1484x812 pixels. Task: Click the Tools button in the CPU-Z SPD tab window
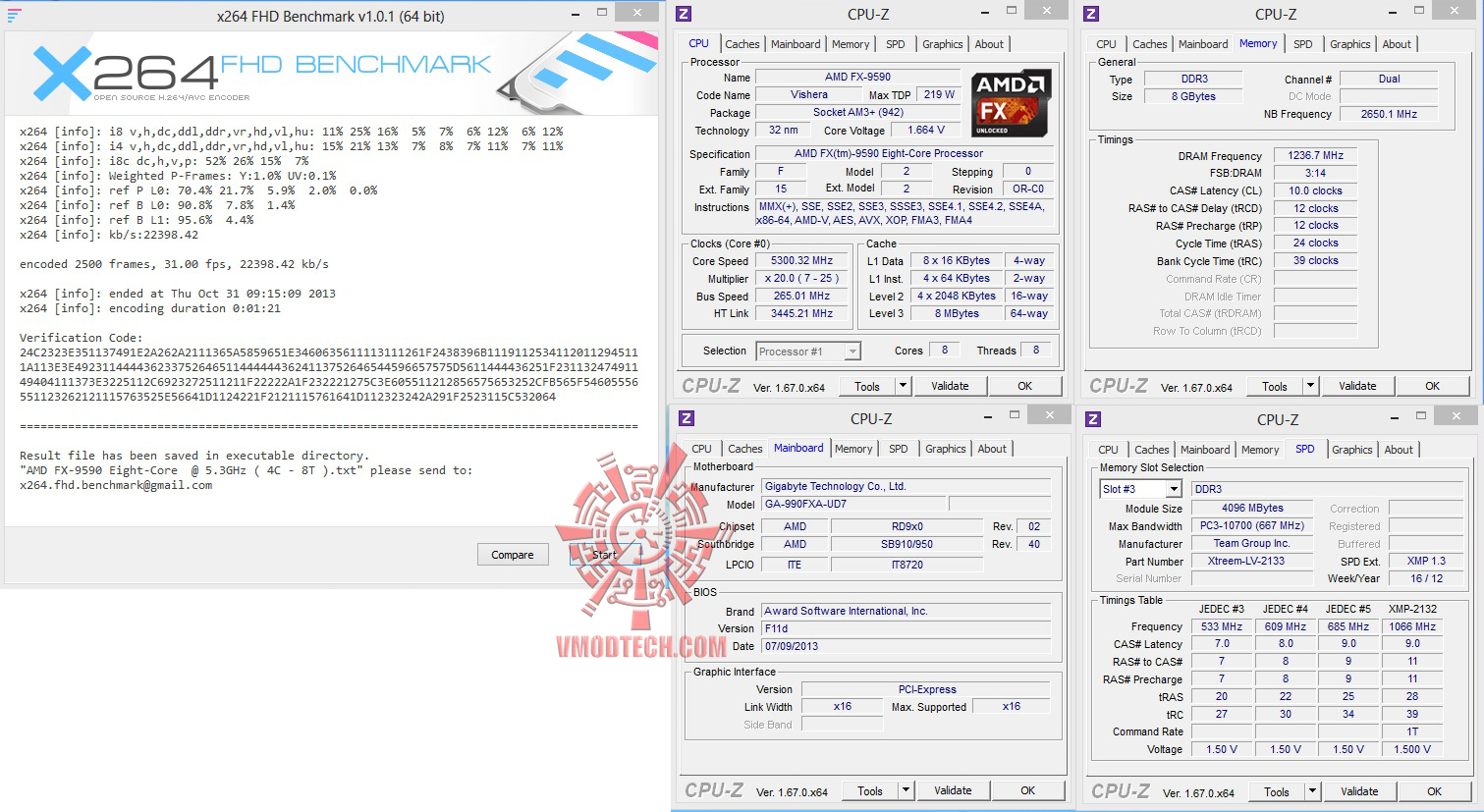1277,791
